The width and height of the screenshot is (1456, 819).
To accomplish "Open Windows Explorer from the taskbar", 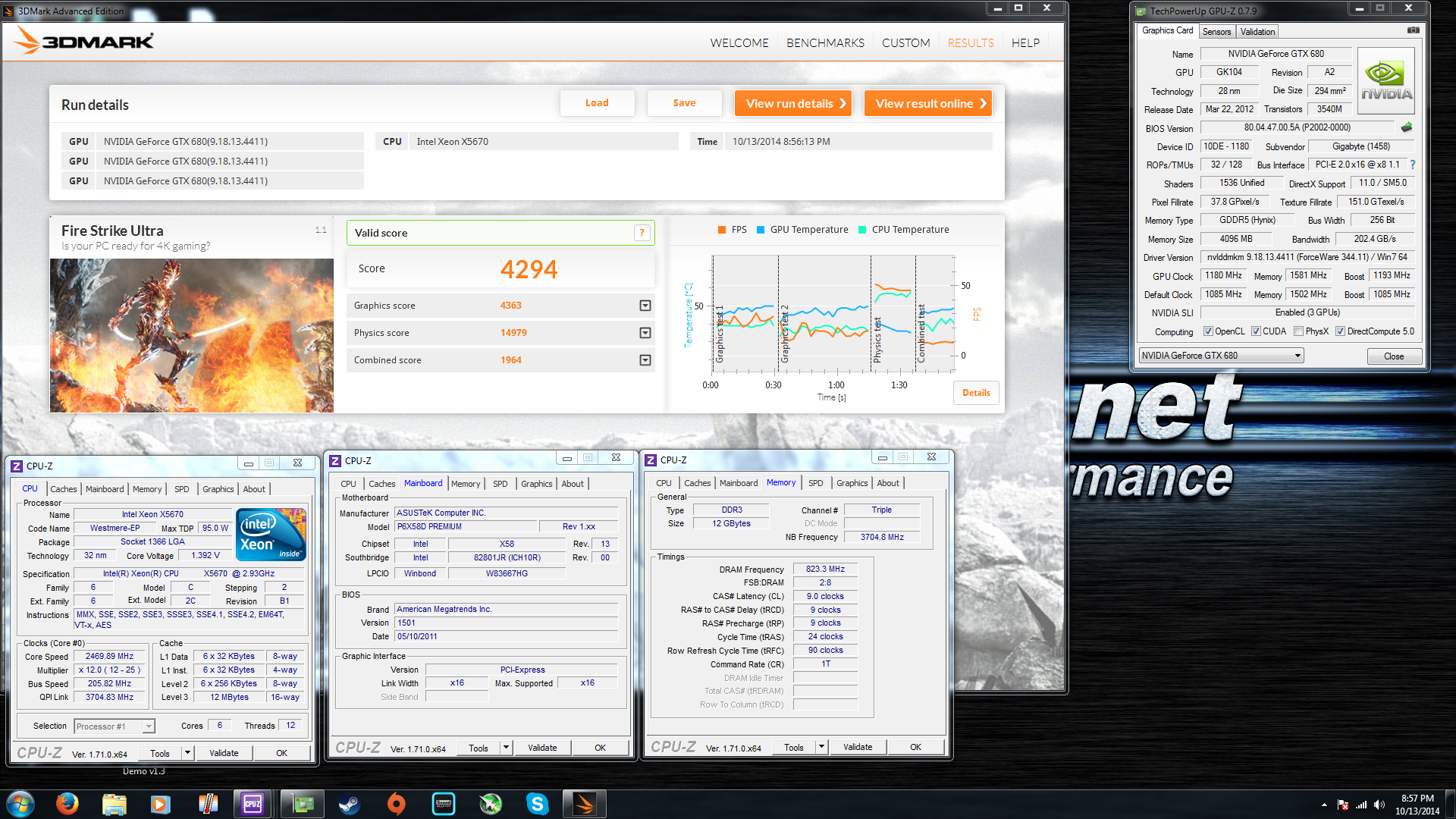I will tap(114, 804).
